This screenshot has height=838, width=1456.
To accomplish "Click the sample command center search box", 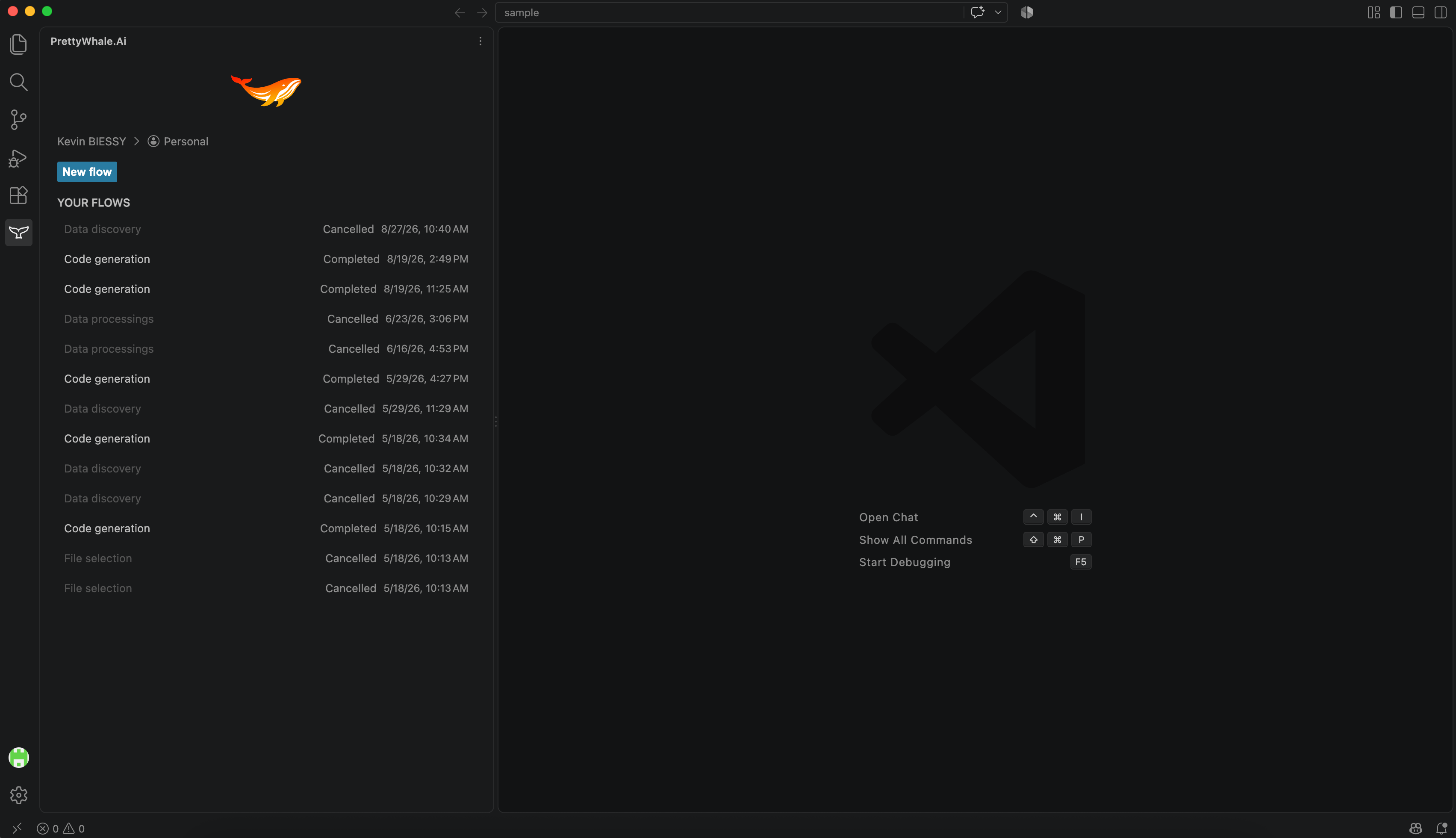I will tap(729, 13).
